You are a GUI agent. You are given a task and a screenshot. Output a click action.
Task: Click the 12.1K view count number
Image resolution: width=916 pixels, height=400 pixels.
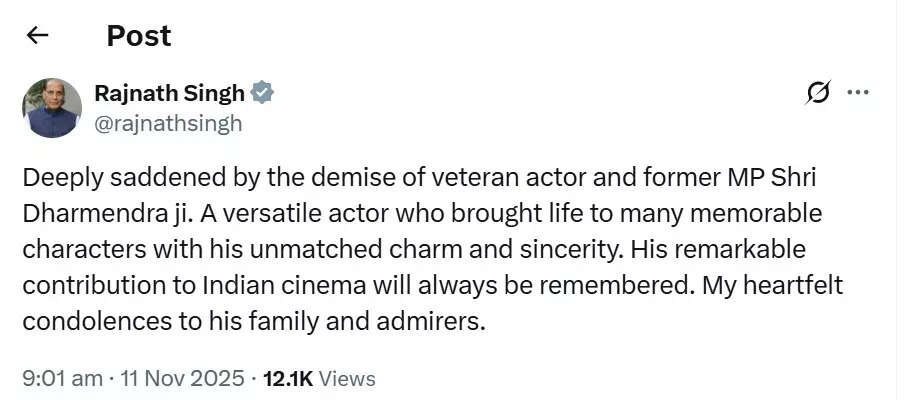tap(288, 378)
